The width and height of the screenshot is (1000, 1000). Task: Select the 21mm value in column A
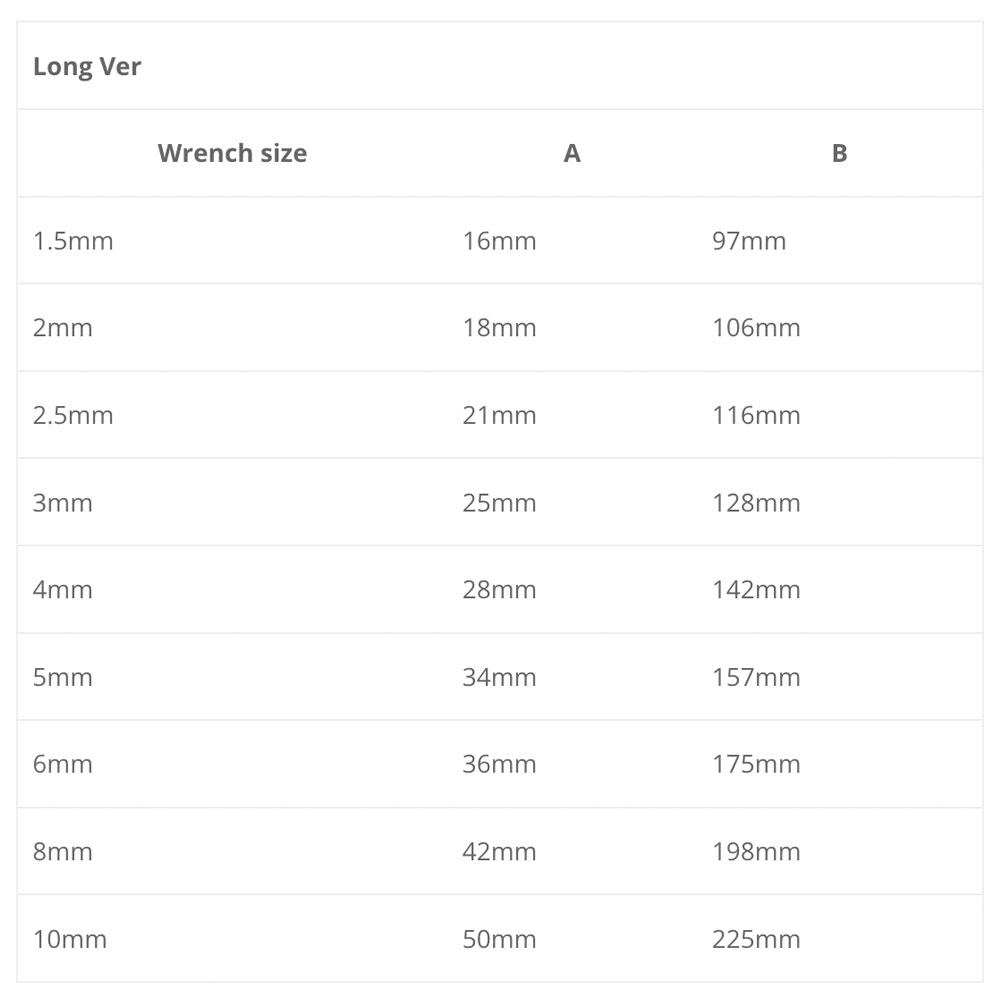pyautogui.click(x=499, y=415)
